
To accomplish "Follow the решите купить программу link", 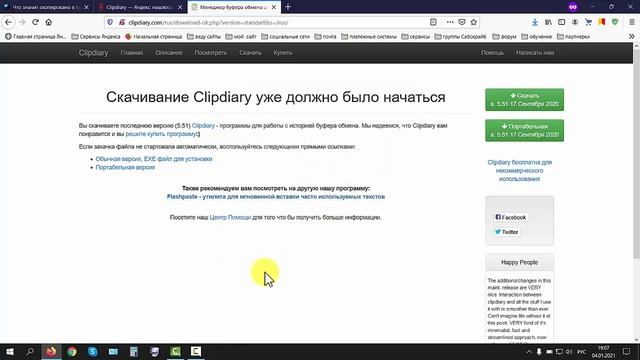I will [162, 134].
